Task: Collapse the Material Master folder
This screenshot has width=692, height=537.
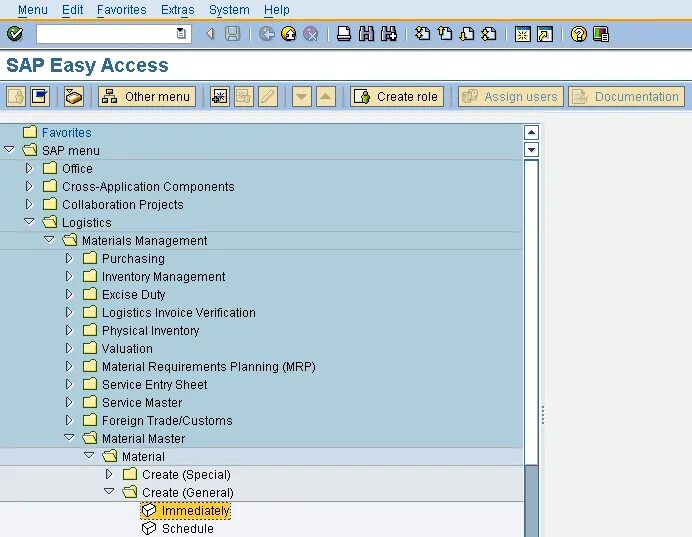Action: (69, 438)
